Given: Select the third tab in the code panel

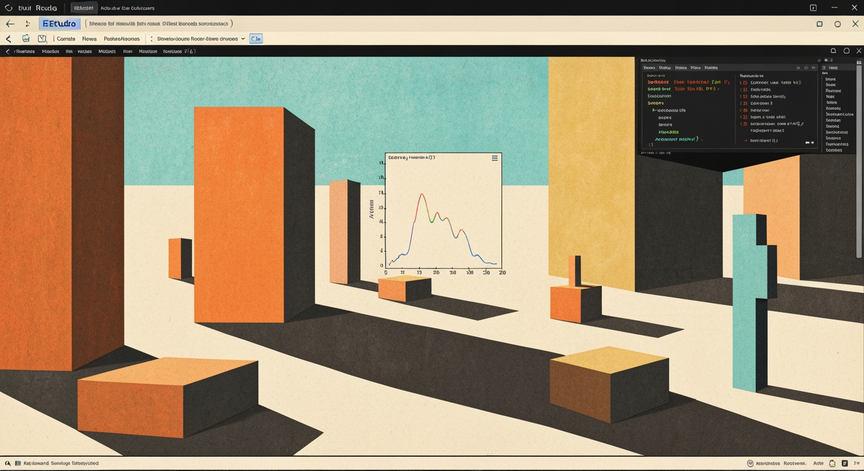Looking at the screenshot, I should [681, 68].
